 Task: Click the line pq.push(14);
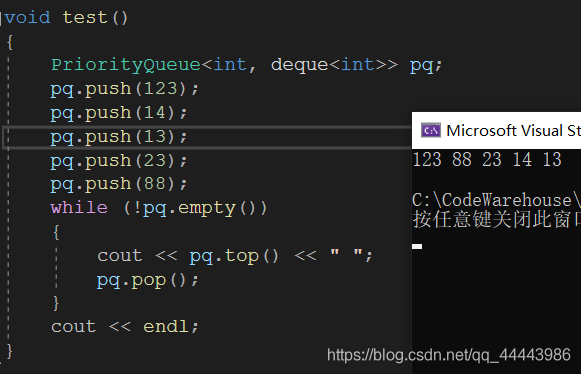(119, 113)
